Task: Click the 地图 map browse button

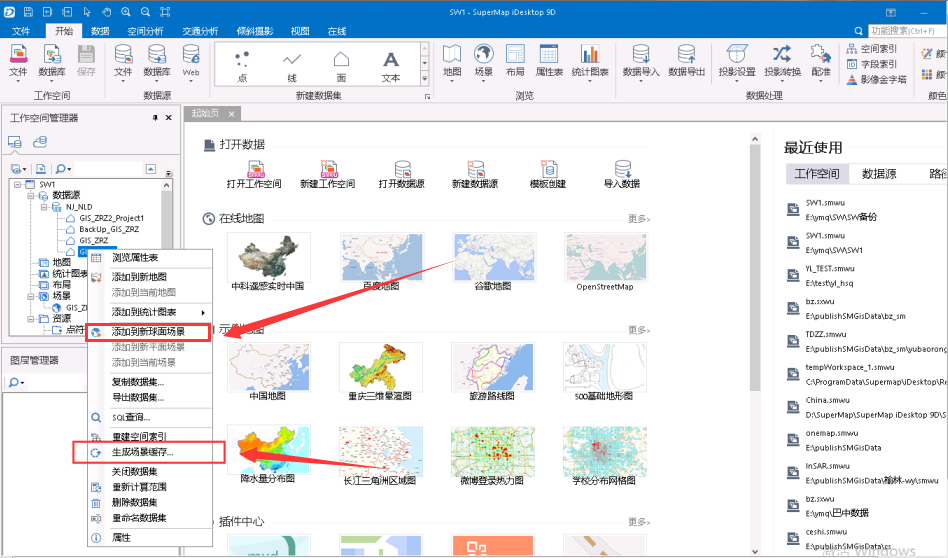Action: tap(452, 62)
